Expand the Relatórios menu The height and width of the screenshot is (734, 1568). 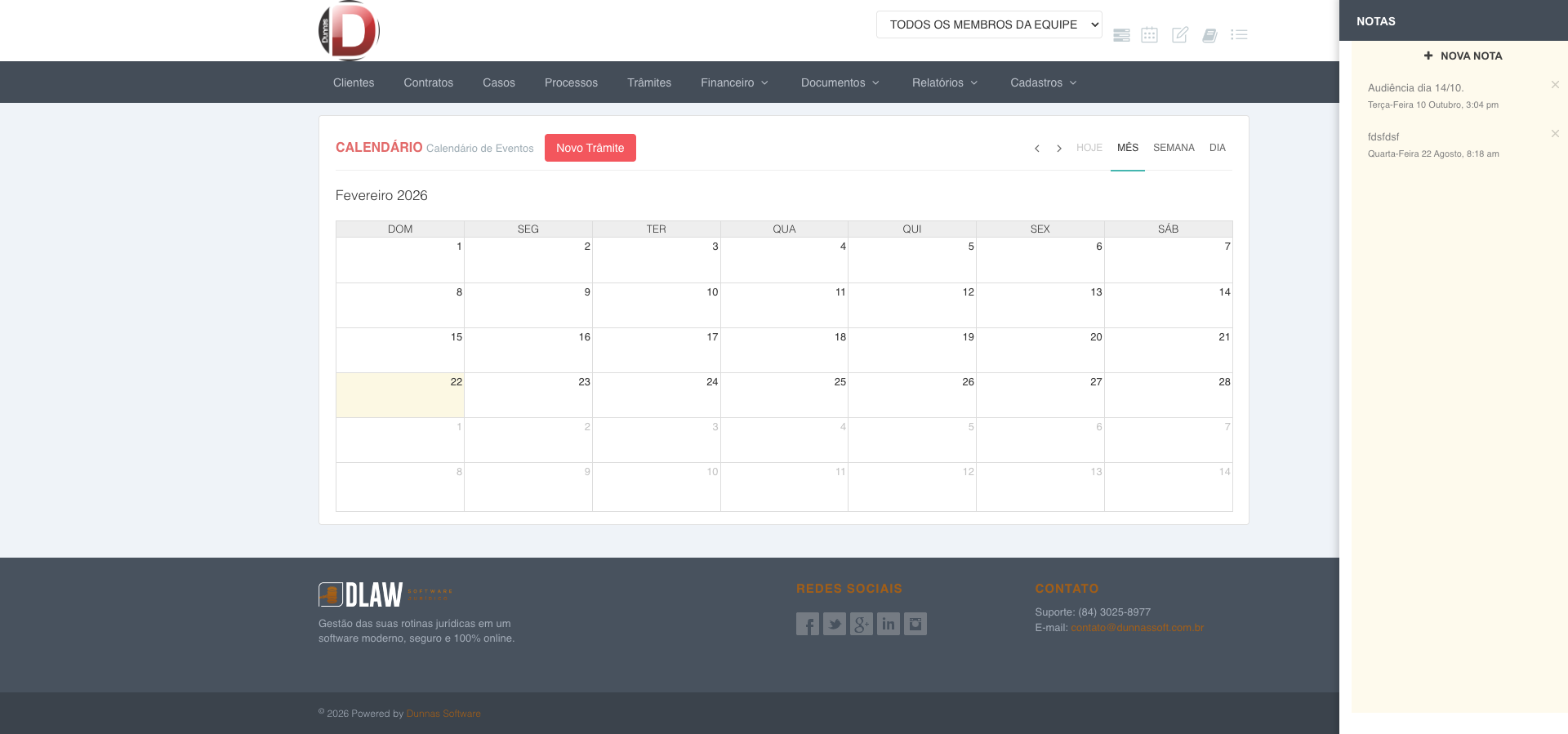(945, 82)
